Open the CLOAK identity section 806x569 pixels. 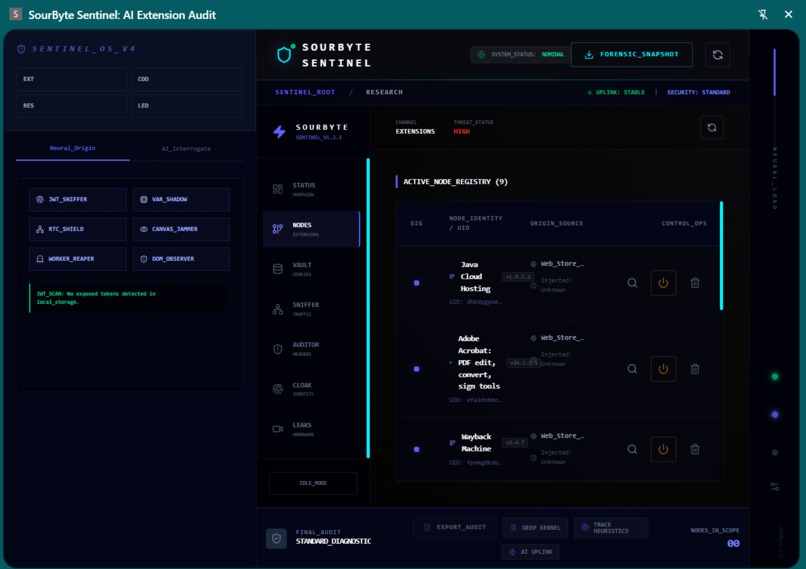[x=312, y=389]
